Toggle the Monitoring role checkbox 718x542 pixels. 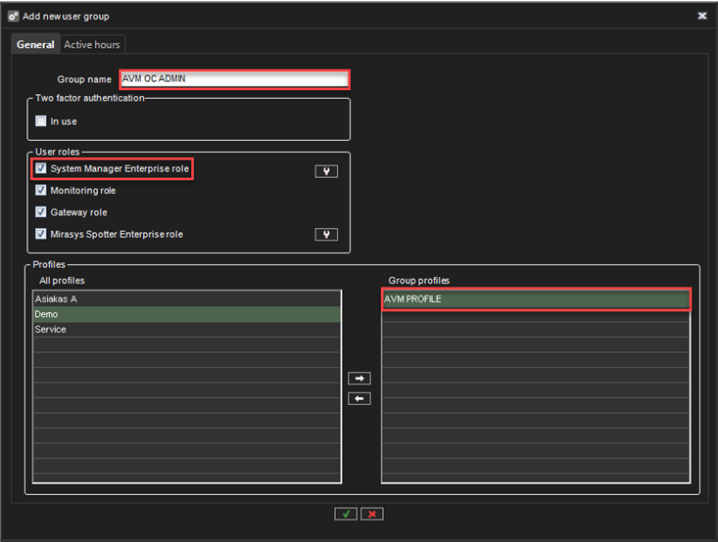click(41, 190)
